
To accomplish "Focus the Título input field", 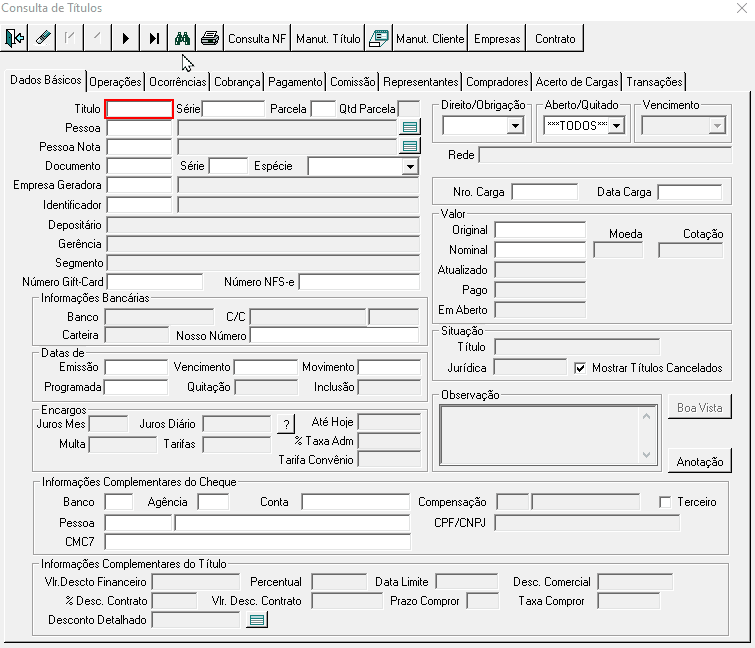I will pos(139,109).
